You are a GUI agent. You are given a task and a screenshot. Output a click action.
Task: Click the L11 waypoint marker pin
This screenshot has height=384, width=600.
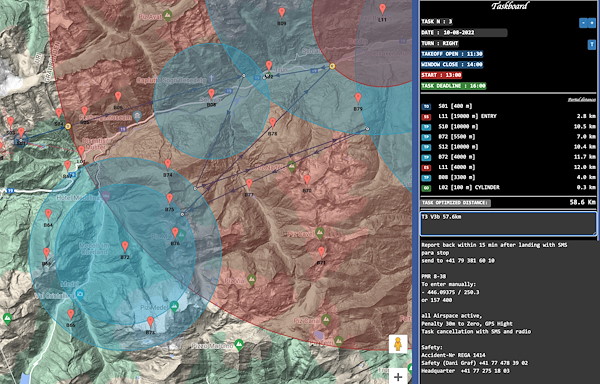point(382,9)
